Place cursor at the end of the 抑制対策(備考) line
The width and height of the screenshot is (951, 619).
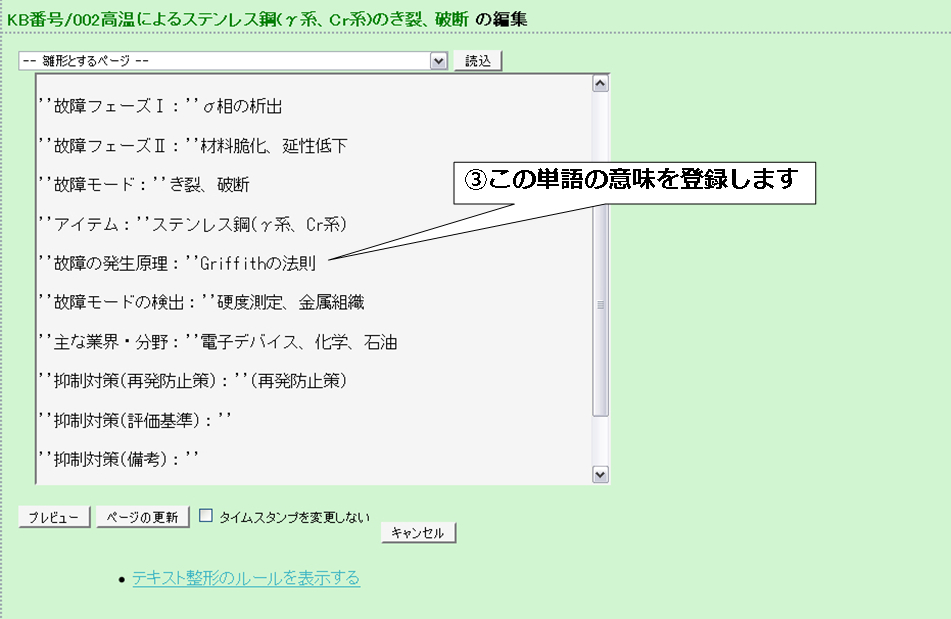[x=203, y=459]
